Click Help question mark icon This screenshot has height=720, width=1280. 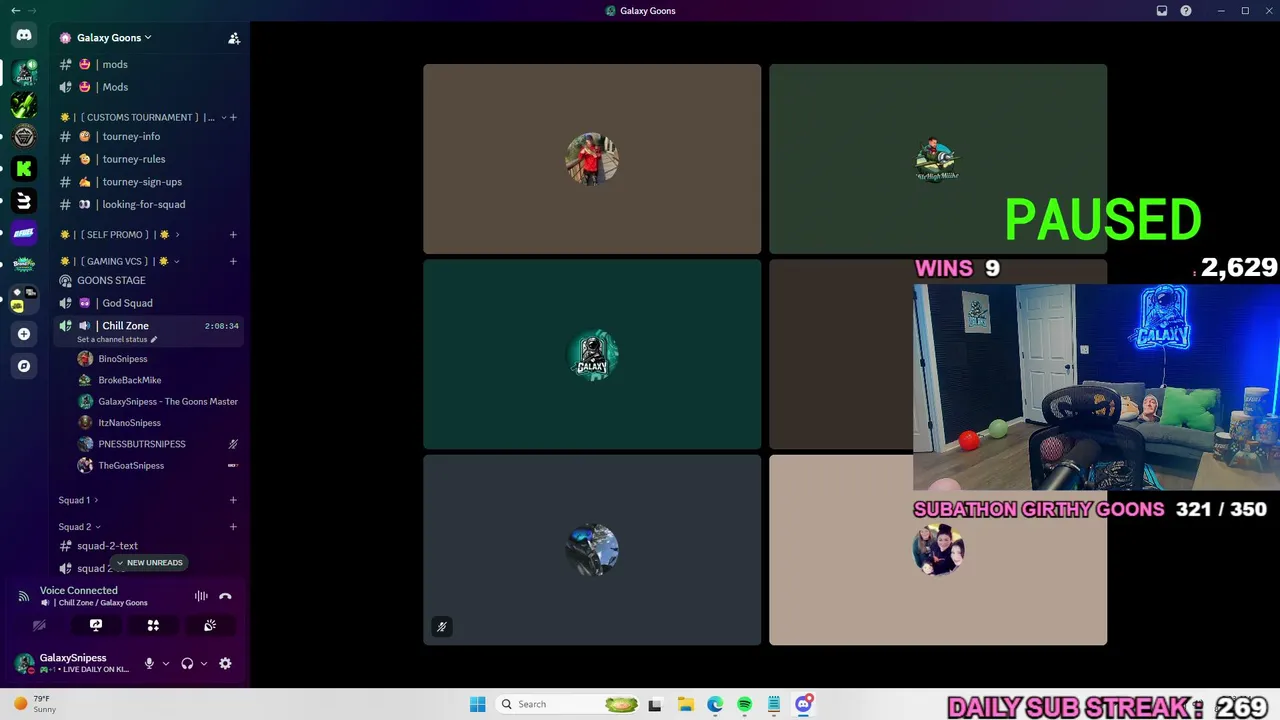tap(1186, 11)
